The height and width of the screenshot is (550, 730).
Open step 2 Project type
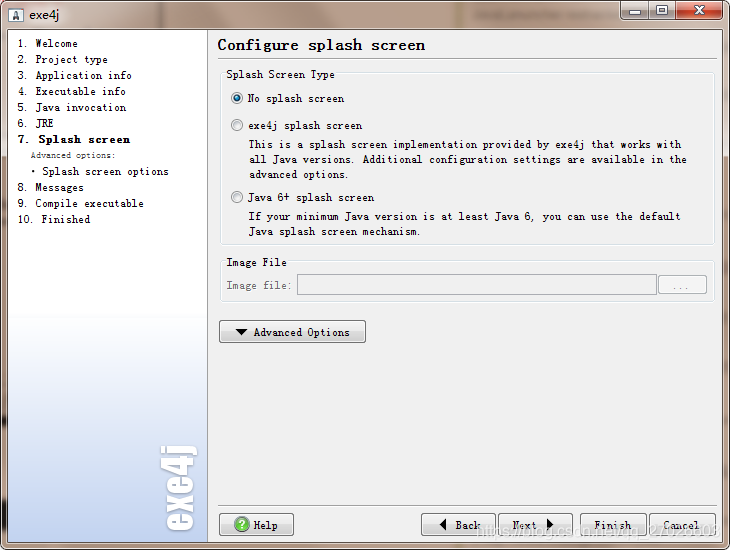point(63,59)
